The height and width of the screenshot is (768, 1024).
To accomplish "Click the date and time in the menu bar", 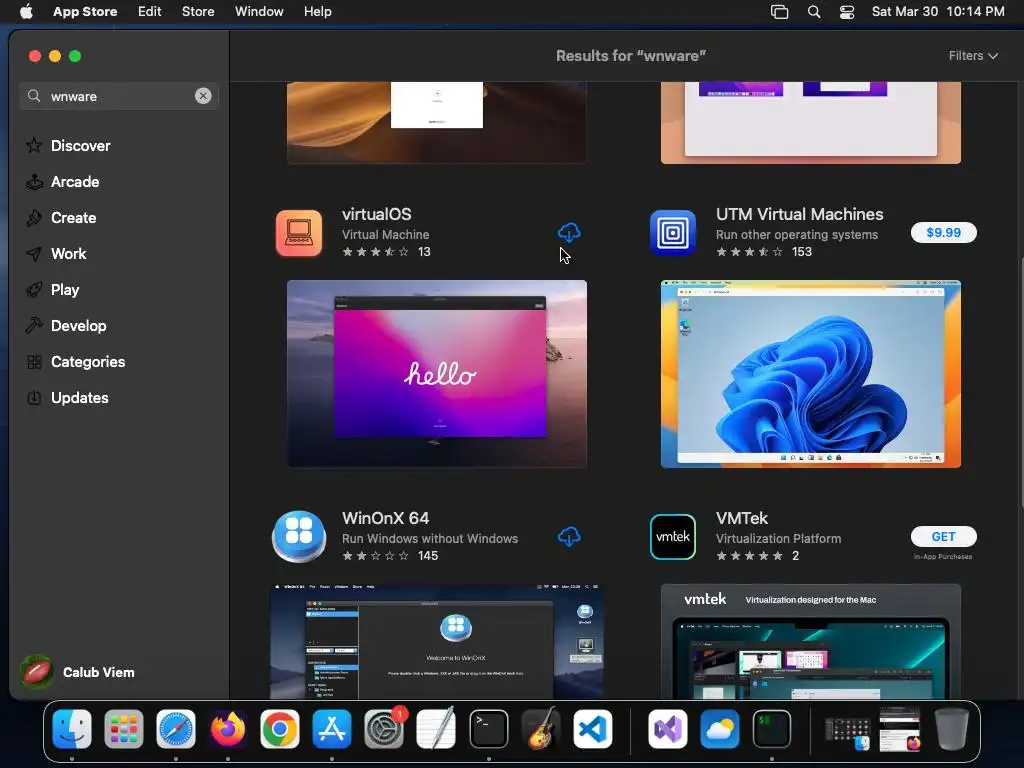I will click(938, 11).
